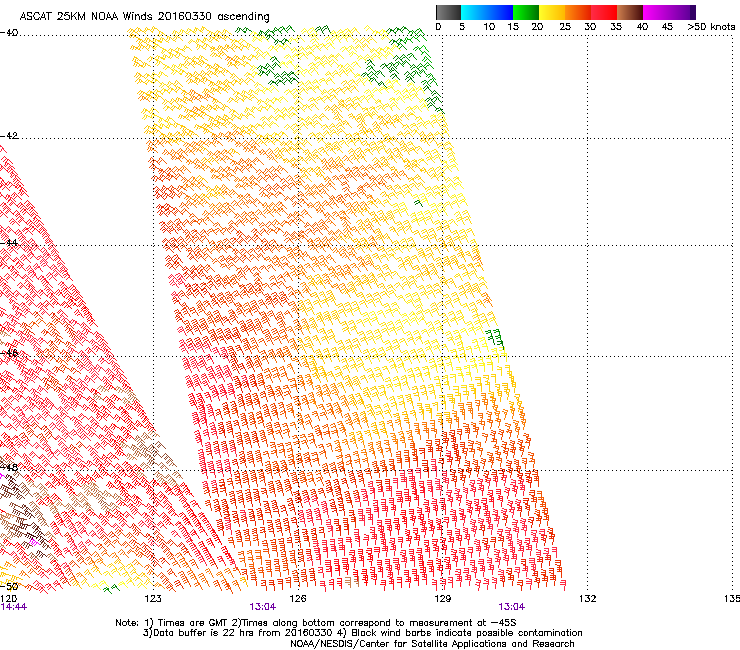This screenshot has width=740, height=650.
Task: Click the -44 latitude axis label
Action: pyautogui.click(x=9, y=243)
